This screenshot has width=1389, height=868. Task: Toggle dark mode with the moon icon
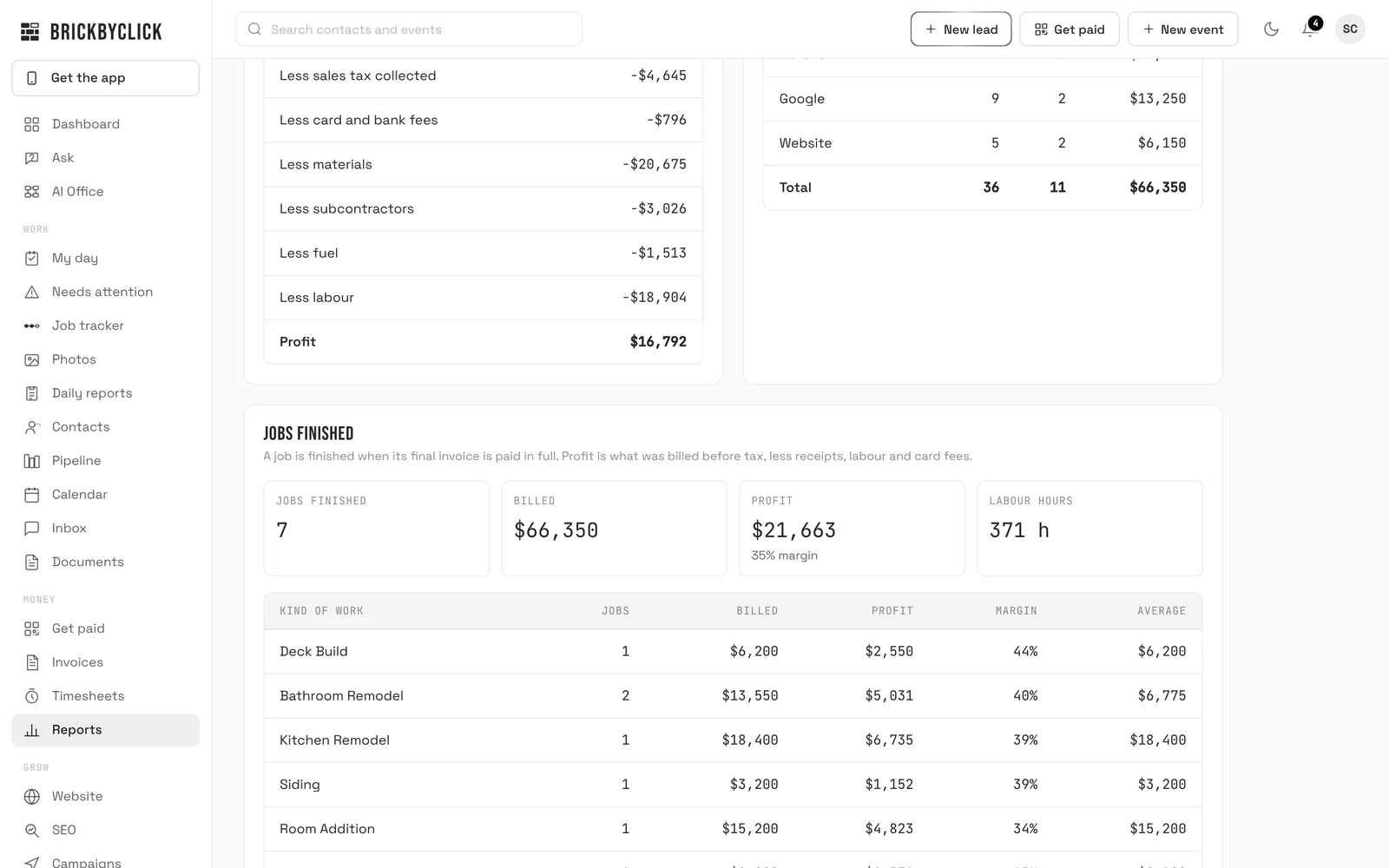pos(1271,30)
